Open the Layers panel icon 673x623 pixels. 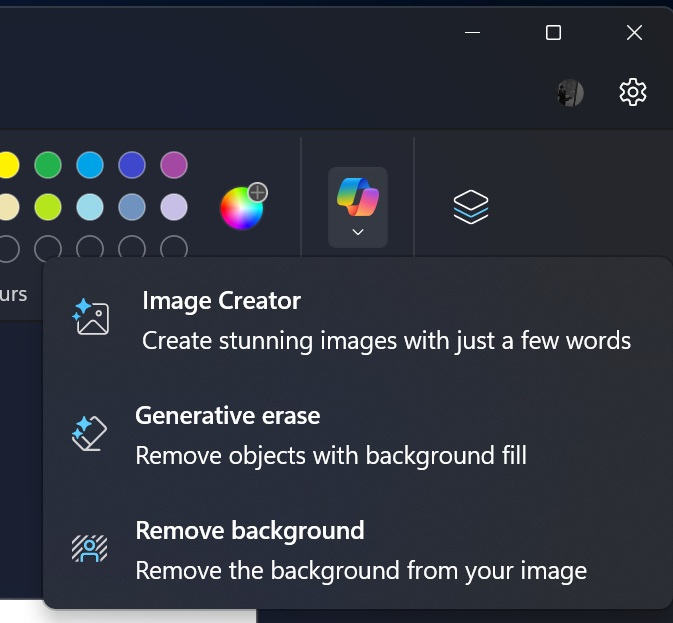click(471, 207)
